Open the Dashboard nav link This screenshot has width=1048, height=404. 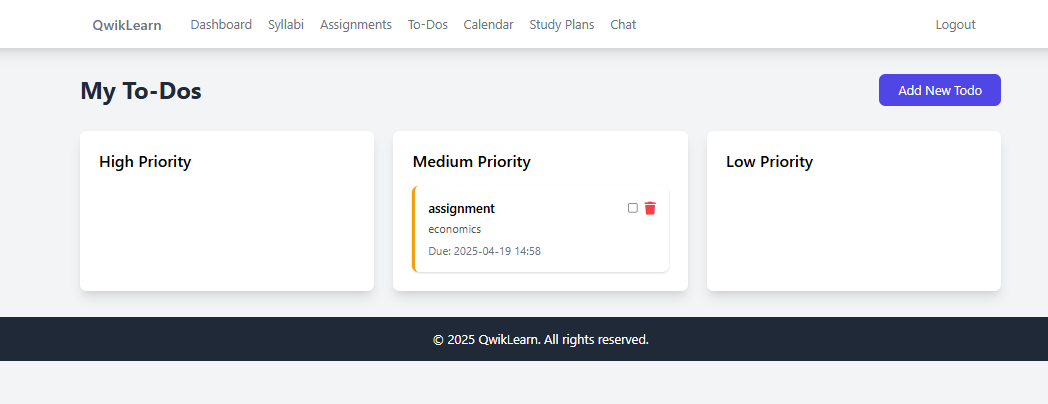221,25
